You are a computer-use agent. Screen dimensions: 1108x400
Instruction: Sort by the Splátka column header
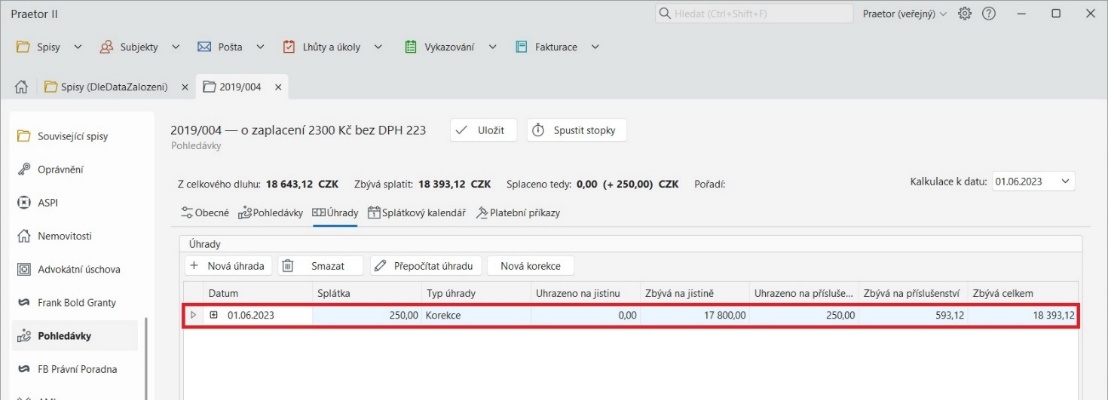367,293
